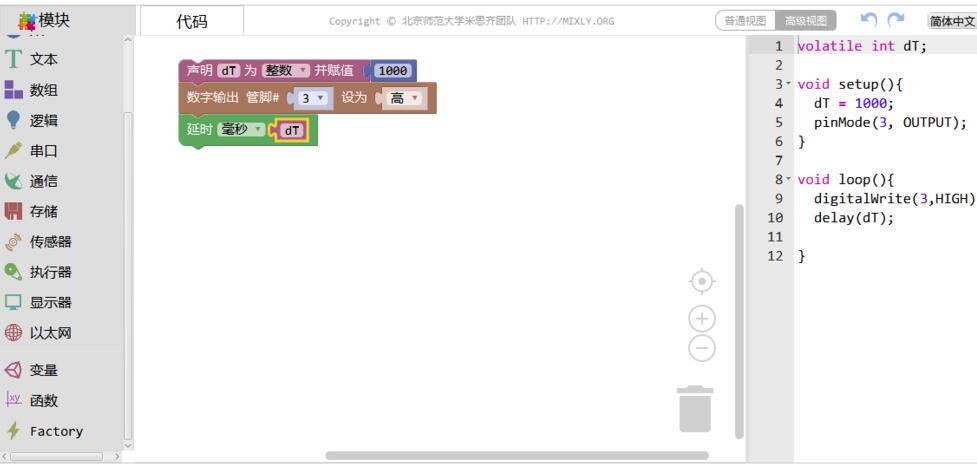Click code line 'digitalWrite(3,HIGH)'
The width and height of the screenshot is (977, 464).
[895, 199]
